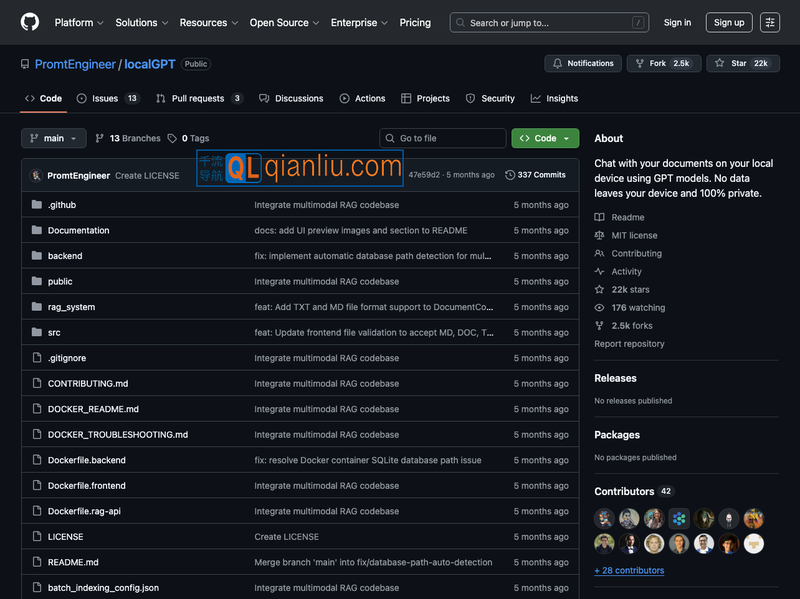800x599 pixels.
Task: Click the Notifications bell button
Action: tap(583, 63)
